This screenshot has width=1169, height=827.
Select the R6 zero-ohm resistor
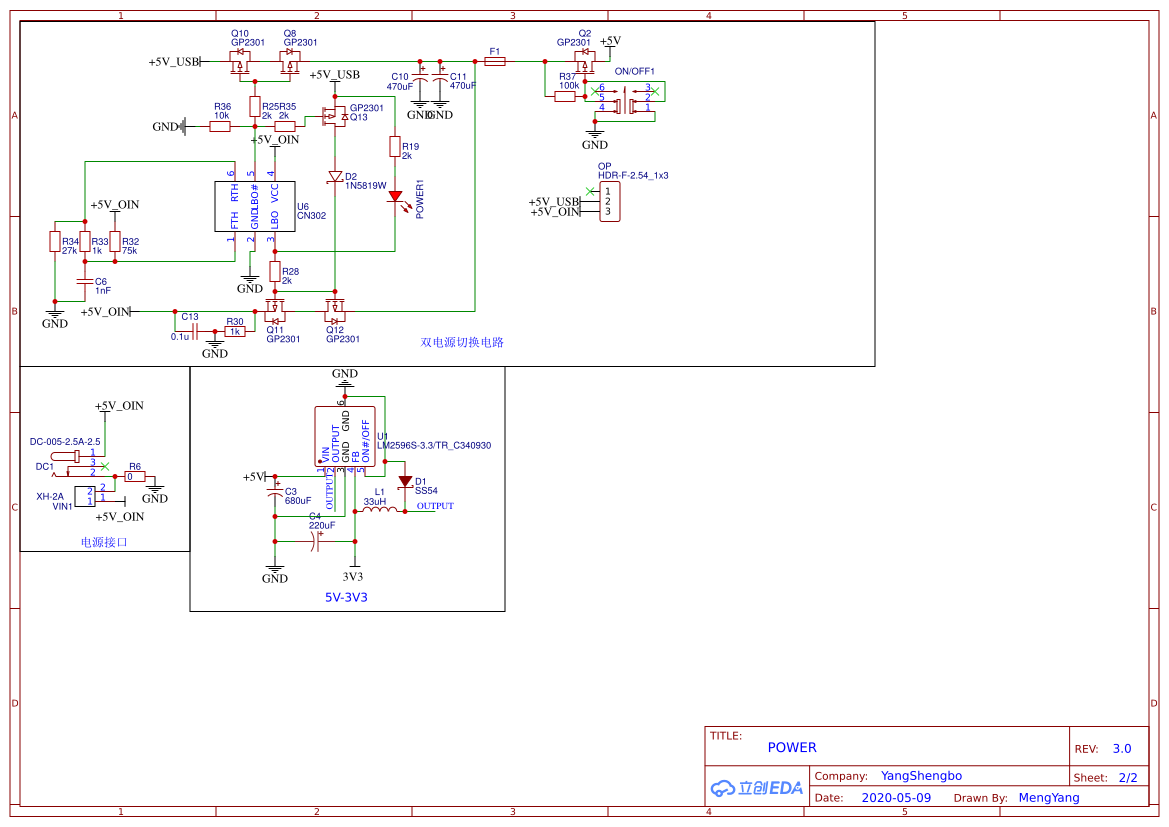pyautogui.click(x=135, y=476)
